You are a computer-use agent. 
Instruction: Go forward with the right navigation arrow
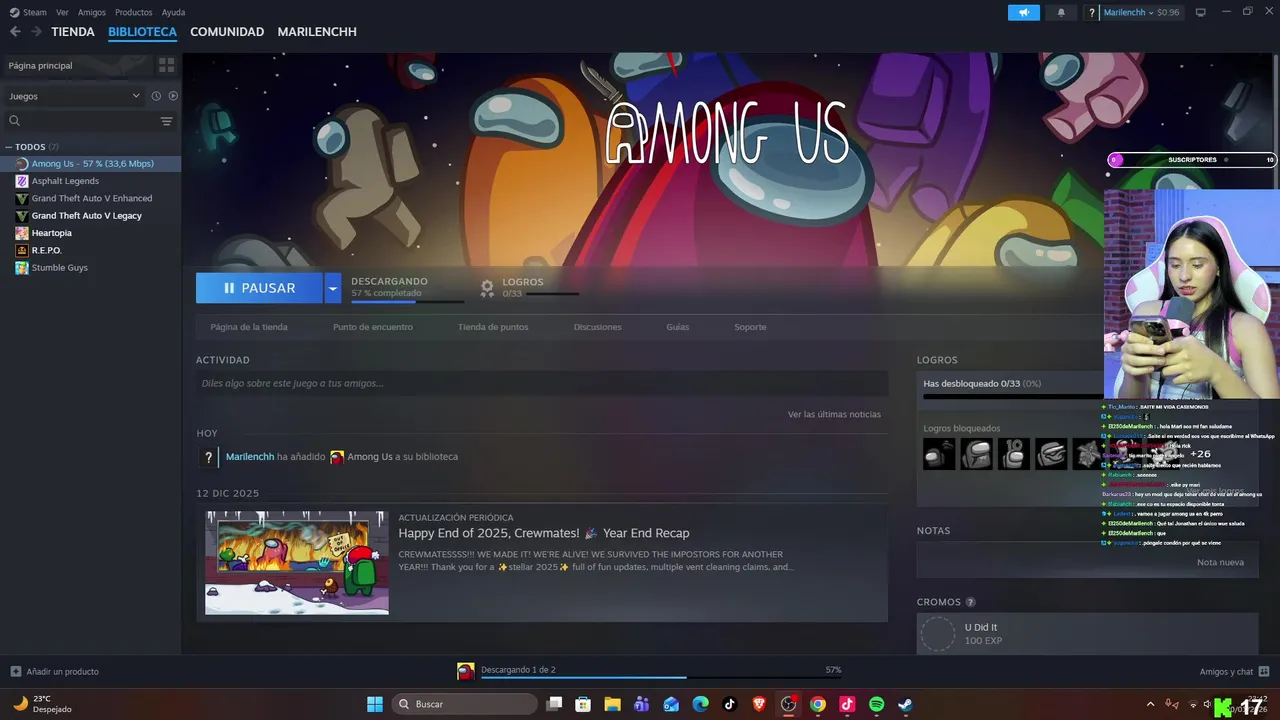(x=36, y=32)
